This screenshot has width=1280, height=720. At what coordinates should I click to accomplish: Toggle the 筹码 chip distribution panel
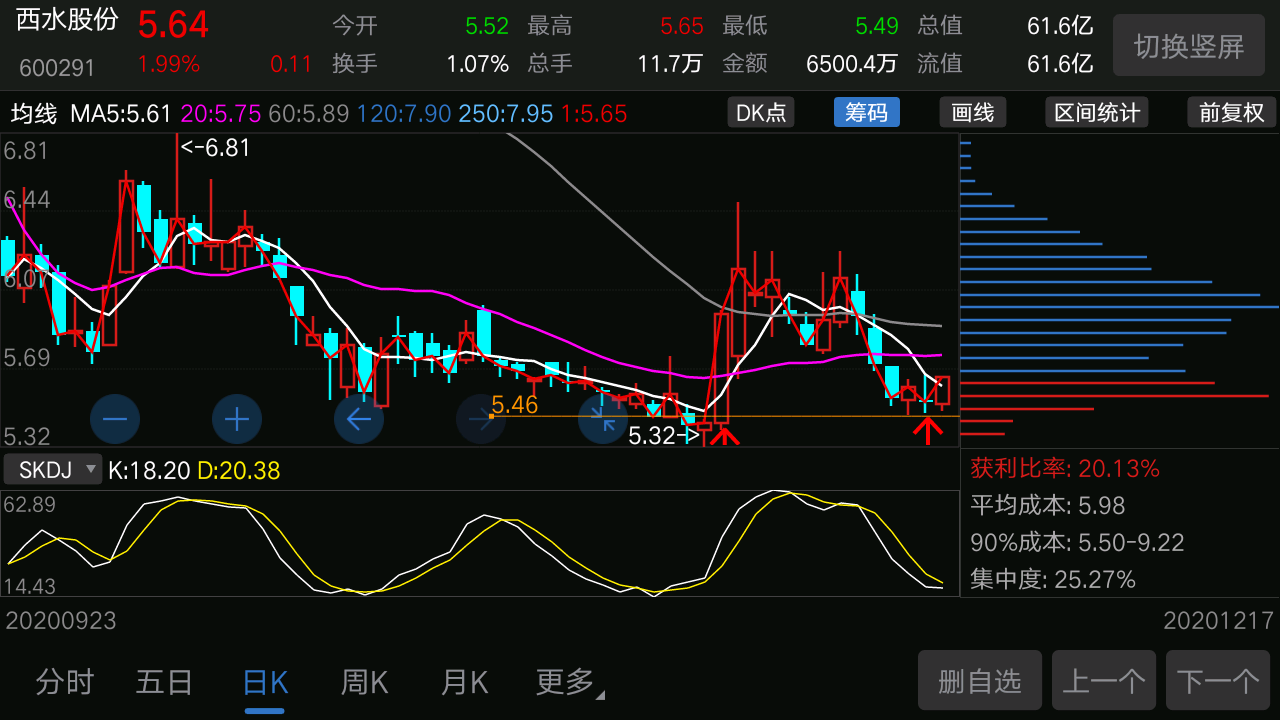[x=866, y=112]
